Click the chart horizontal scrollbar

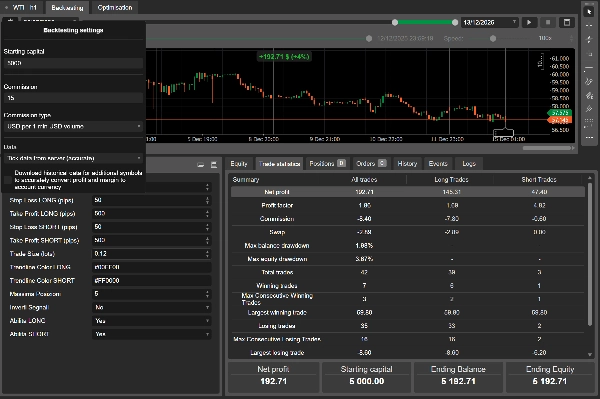pyautogui.click(x=547, y=148)
